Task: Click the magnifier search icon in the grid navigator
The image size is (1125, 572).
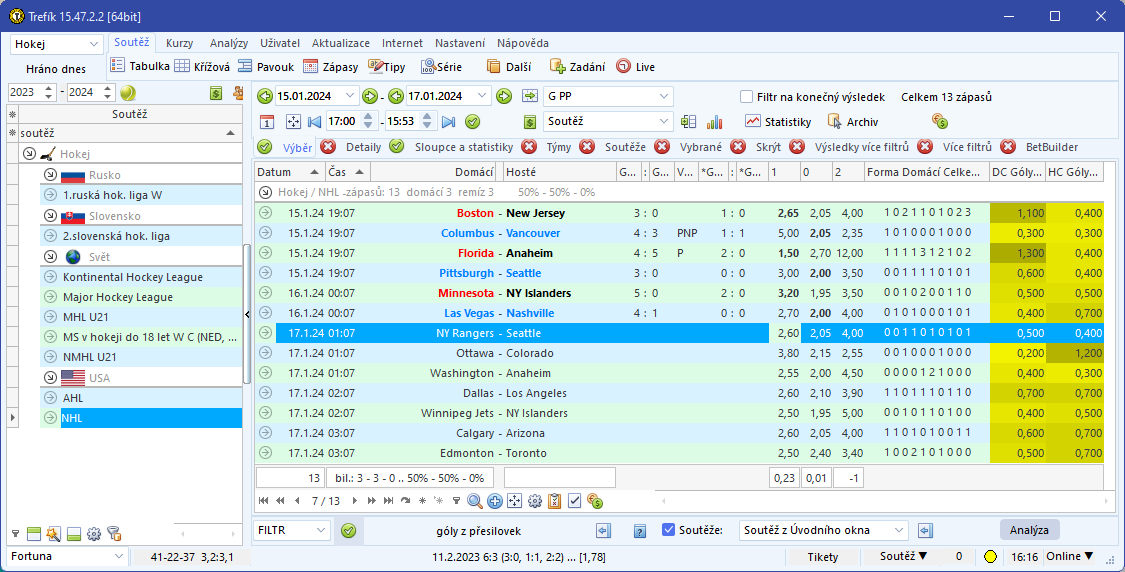Action: pos(474,501)
